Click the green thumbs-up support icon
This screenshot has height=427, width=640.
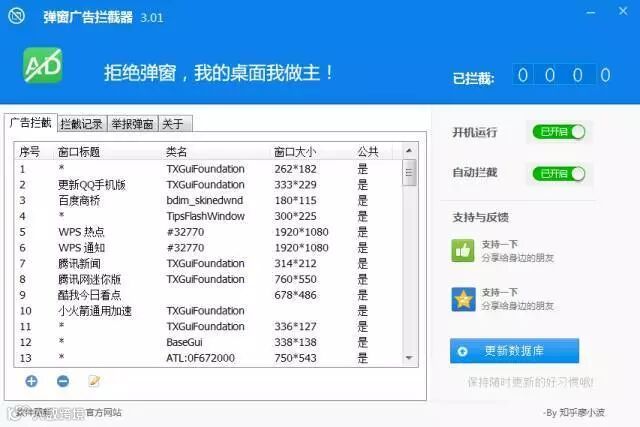pos(463,250)
